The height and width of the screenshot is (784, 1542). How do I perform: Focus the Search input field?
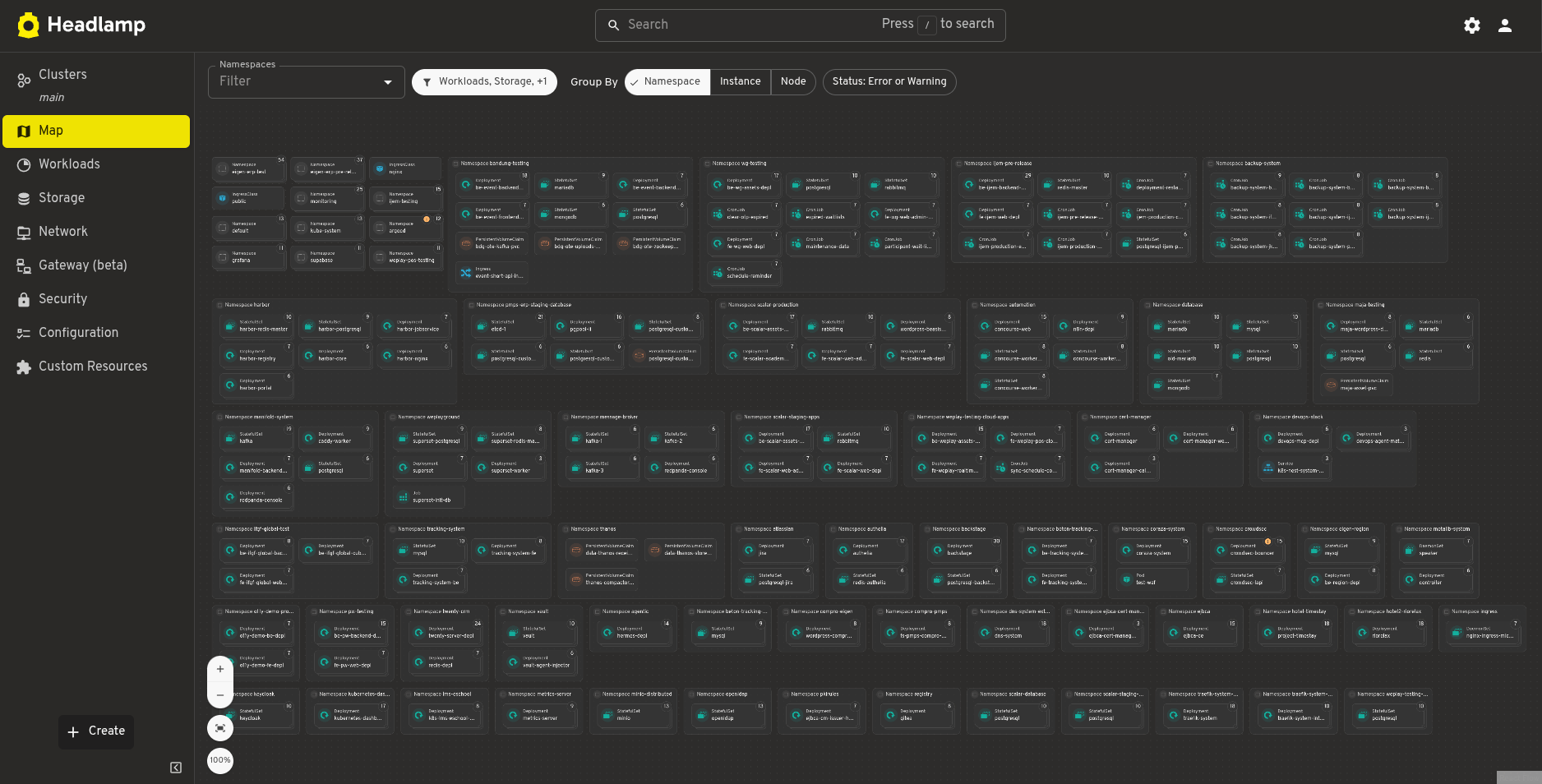coord(800,25)
